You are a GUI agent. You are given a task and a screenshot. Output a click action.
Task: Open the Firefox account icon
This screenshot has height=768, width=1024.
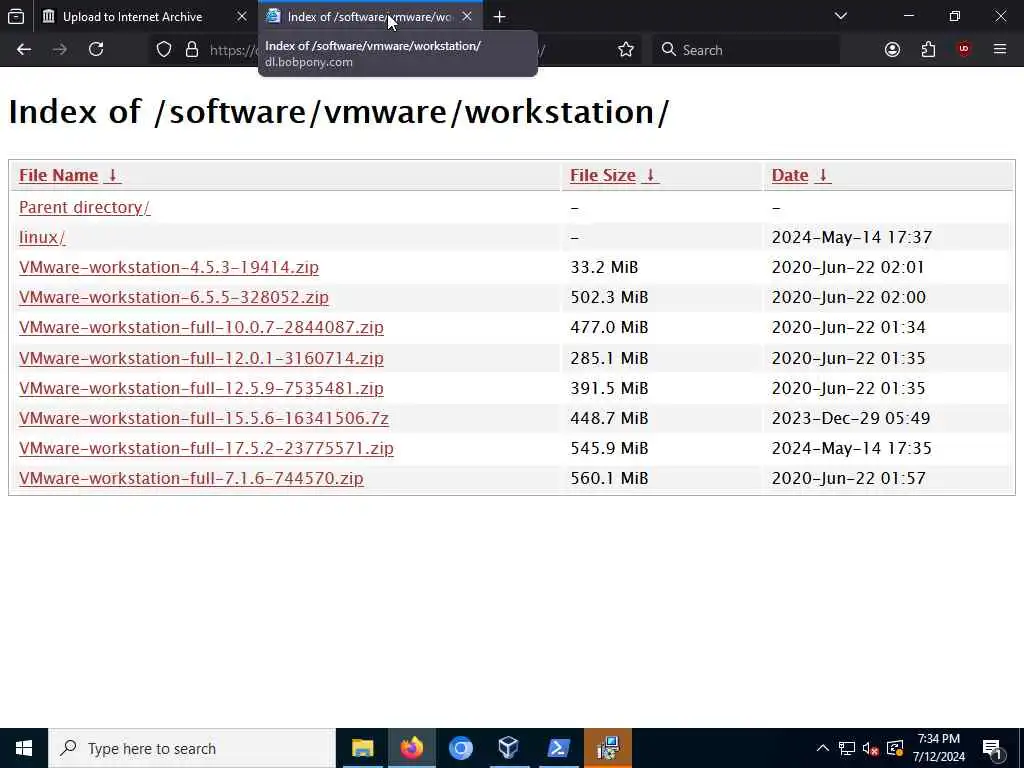(892, 50)
